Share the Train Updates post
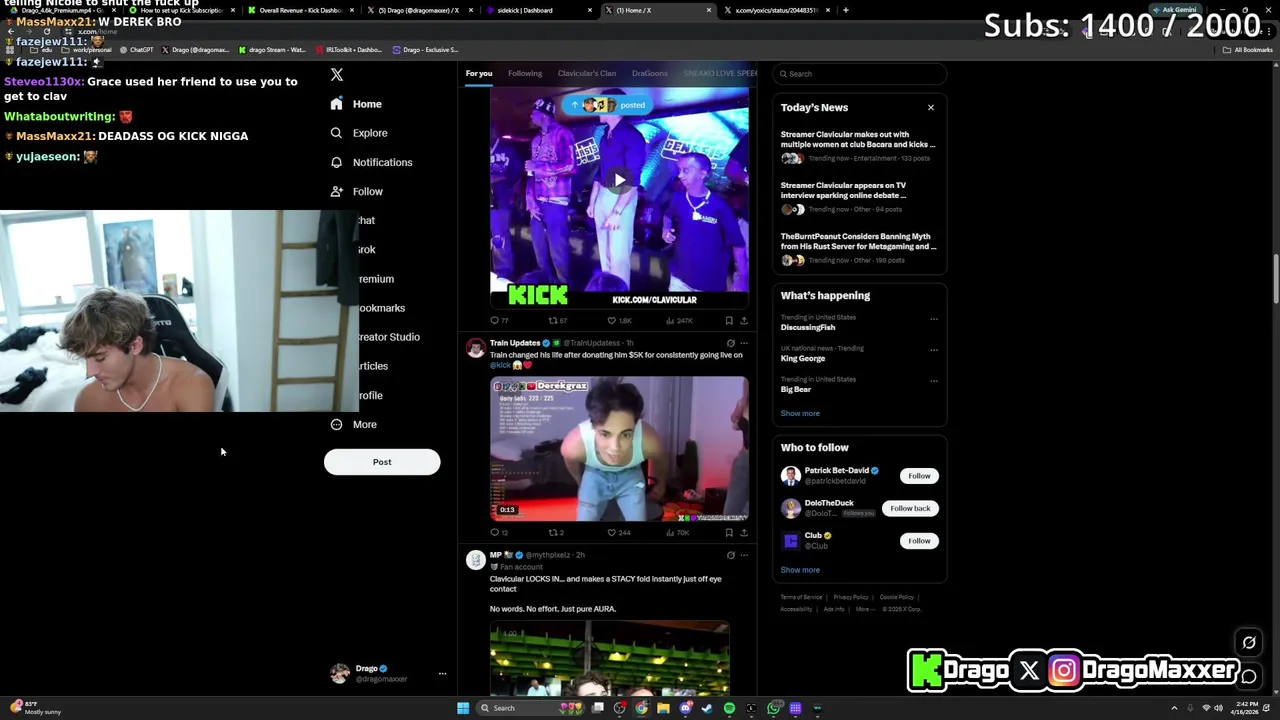This screenshot has width=1280, height=720. click(743, 532)
